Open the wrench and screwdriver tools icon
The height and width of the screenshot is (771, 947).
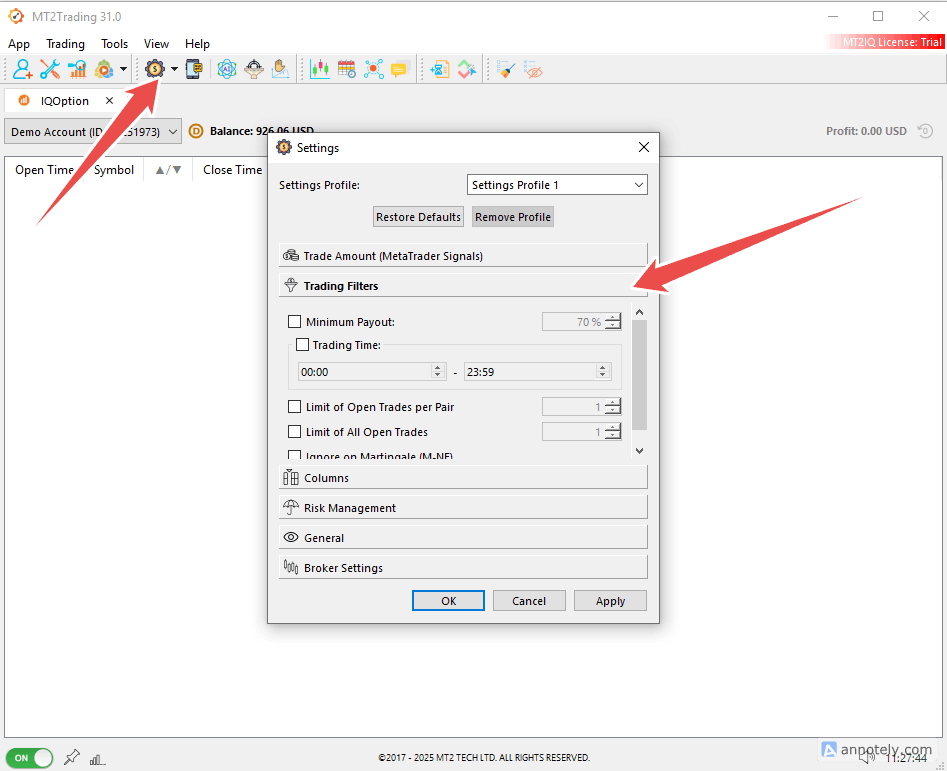[50, 69]
